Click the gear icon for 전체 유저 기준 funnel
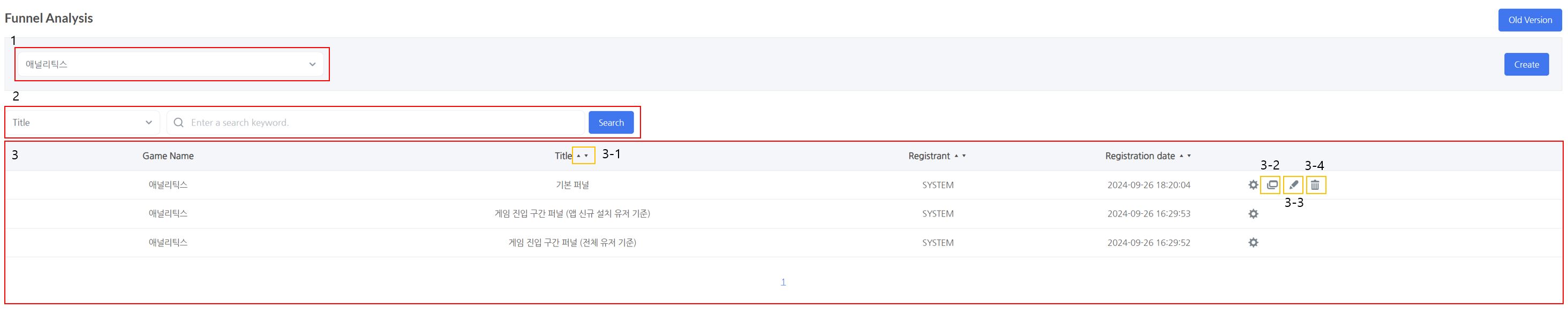The width and height of the screenshot is (1568, 316). [1253, 242]
